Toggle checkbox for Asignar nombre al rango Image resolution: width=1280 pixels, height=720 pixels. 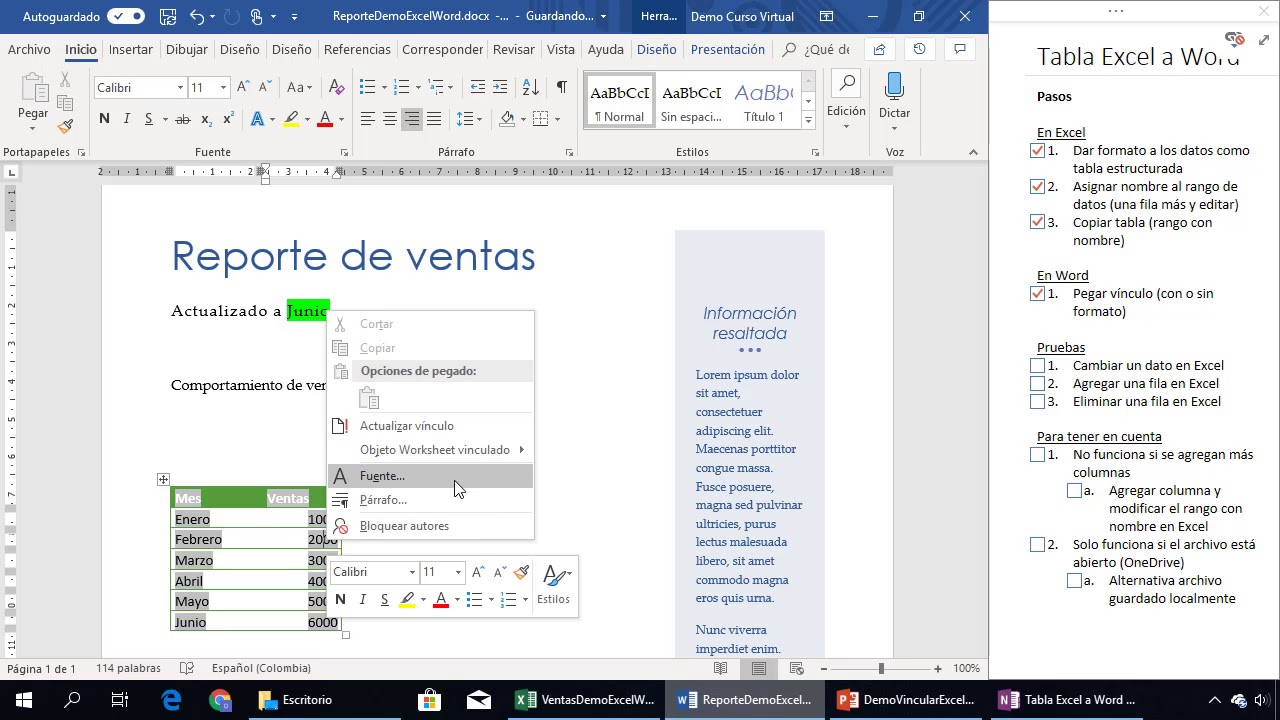pyautogui.click(x=1037, y=187)
